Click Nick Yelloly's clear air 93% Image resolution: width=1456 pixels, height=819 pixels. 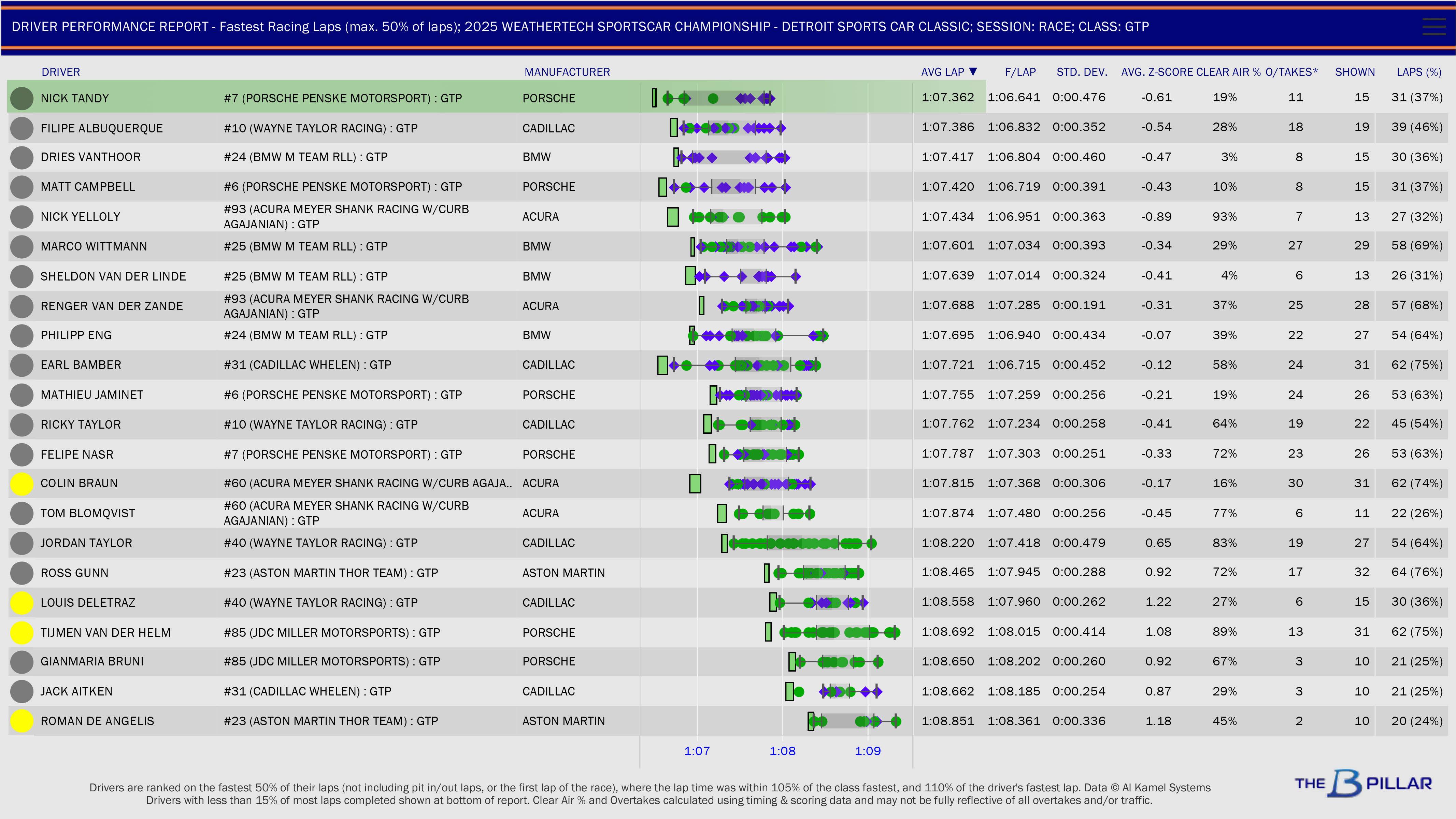(x=1225, y=216)
